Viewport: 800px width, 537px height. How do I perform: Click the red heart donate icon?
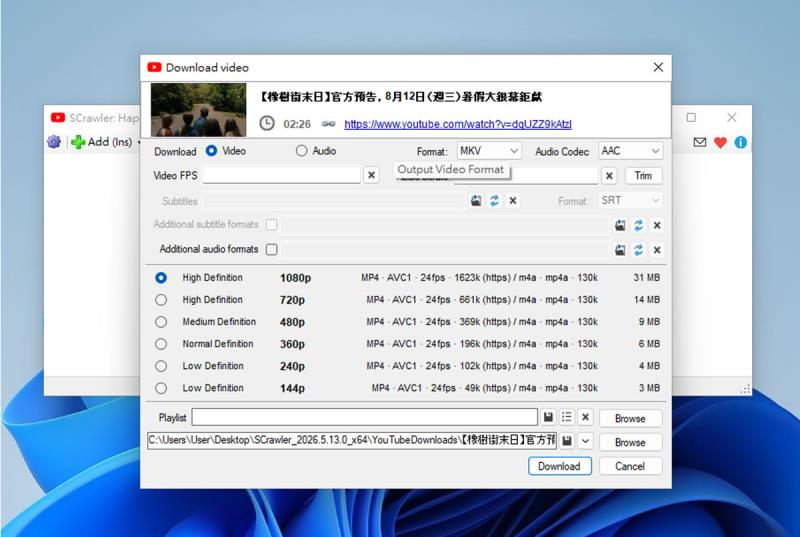click(720, 142)
